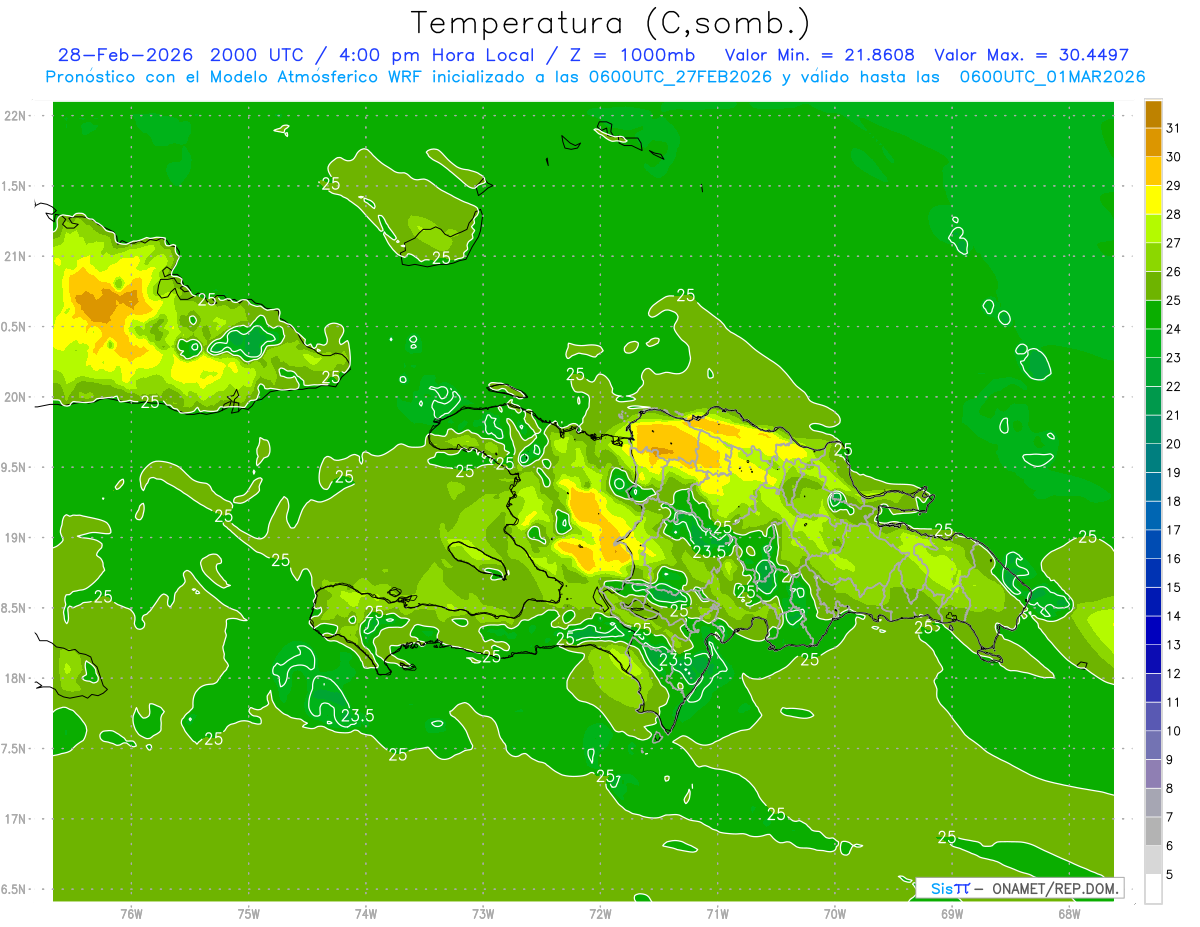Pick the yellow swatch between legend 28 and 29
1200x927 pixels.
(1153, 199)
